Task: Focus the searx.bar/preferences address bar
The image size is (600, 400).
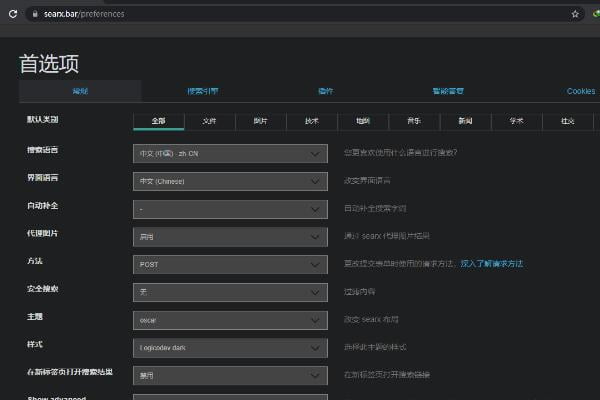Action: click(304, 14)
